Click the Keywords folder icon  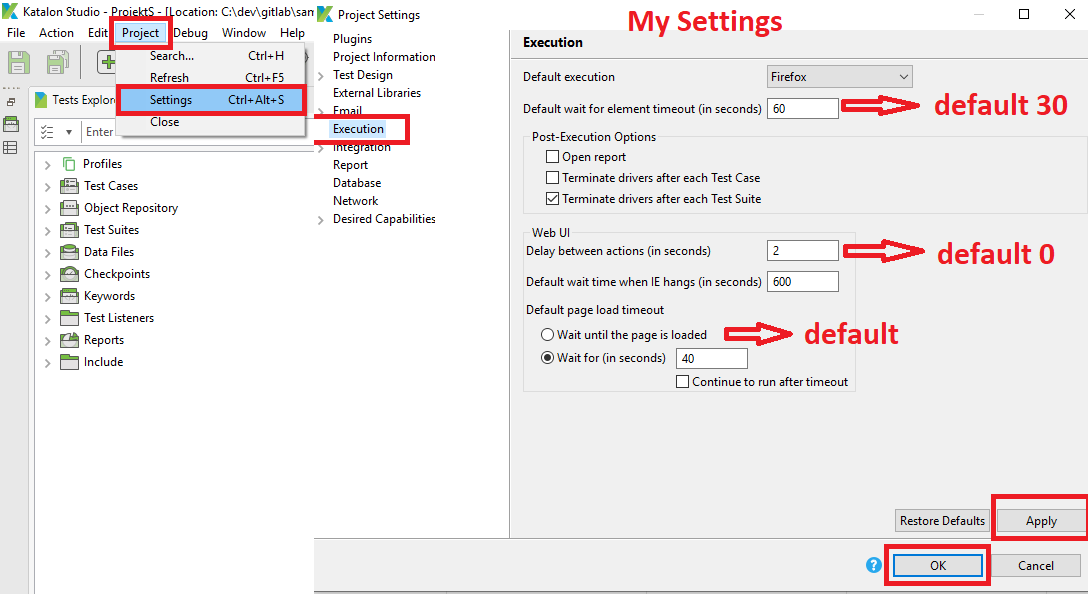[x=69, y=296]
